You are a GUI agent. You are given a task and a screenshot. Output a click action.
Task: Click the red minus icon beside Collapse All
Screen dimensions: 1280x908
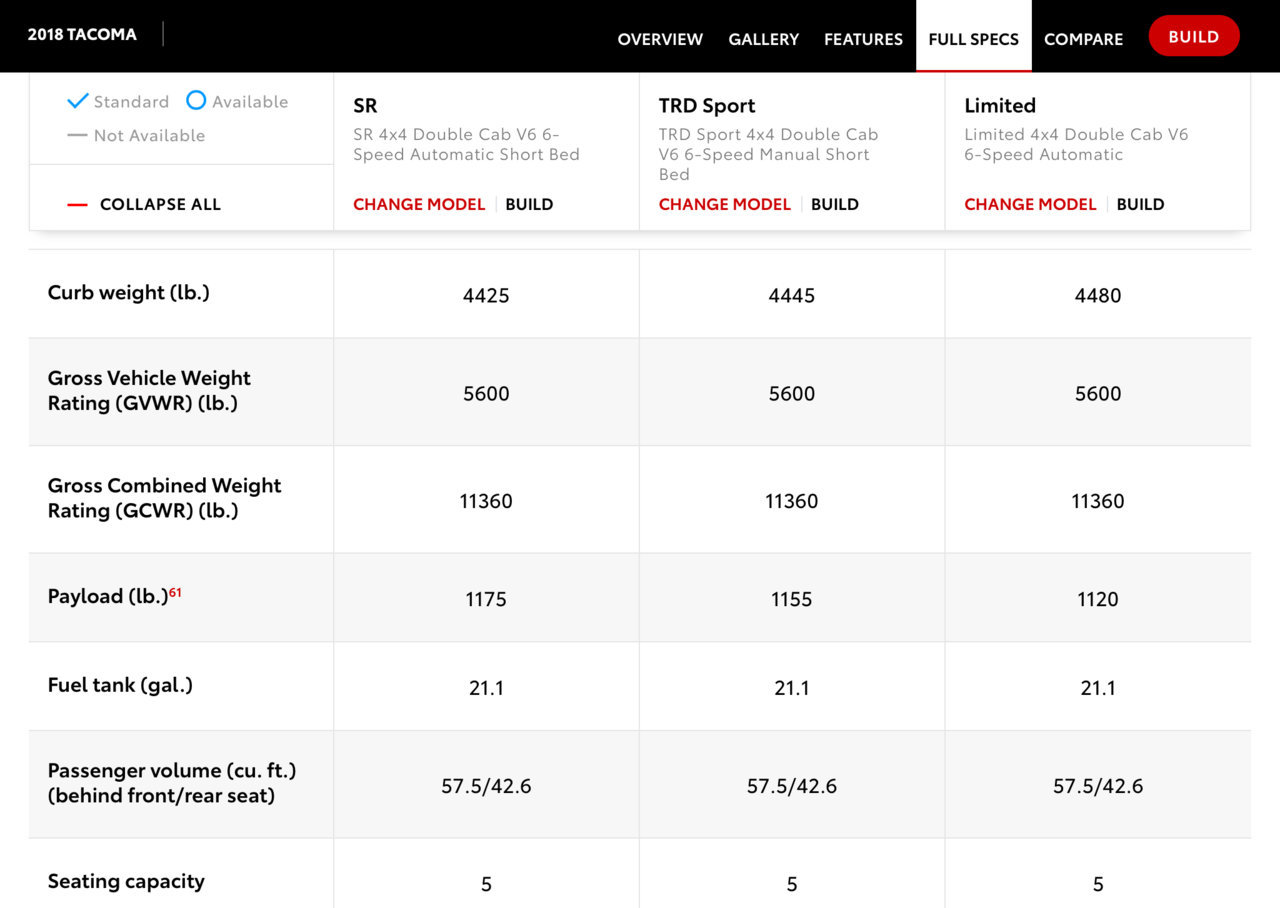click(x=77, y=205)
